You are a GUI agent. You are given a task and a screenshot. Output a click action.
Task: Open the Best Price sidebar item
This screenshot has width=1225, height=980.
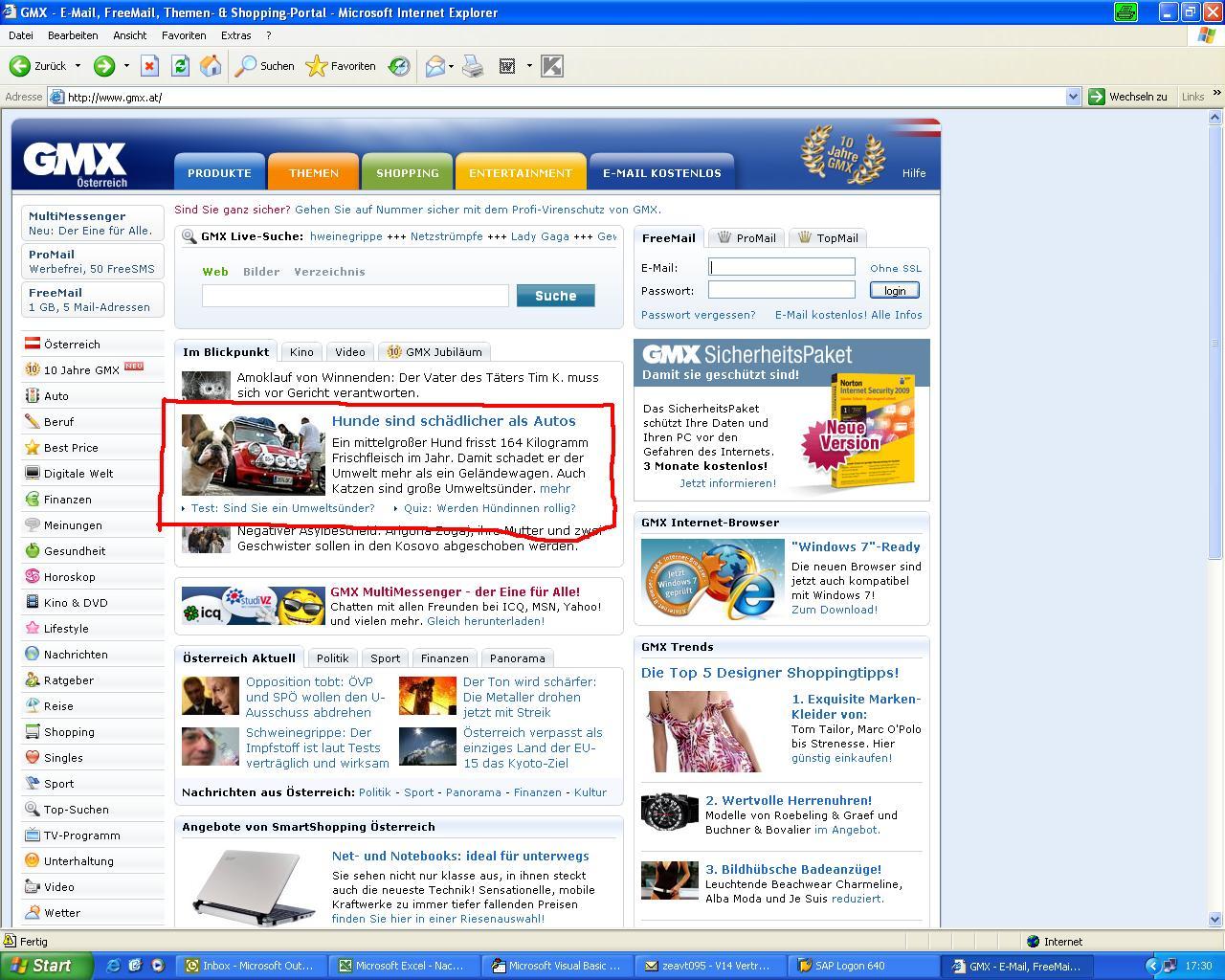(x=93, y=447)
